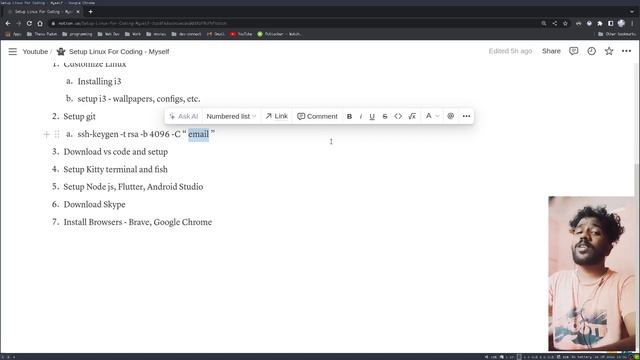Open the Gmail bookmark
Image resolution: width=640 pixels, height=360 pixels.
(x=216, y=34)
